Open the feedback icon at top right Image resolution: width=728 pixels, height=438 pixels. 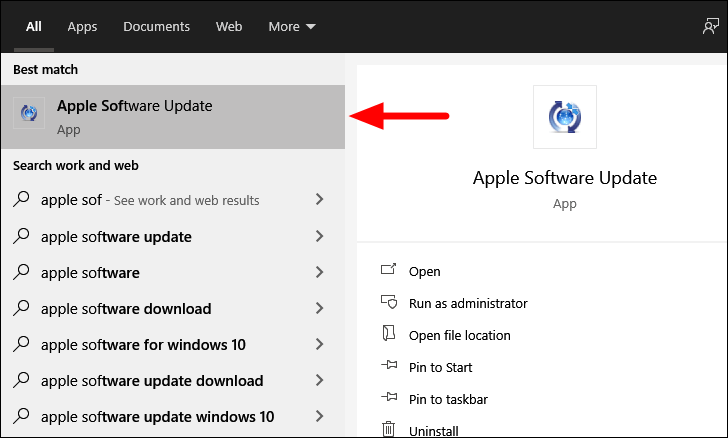pyautogui.click(x=710, y=26)
